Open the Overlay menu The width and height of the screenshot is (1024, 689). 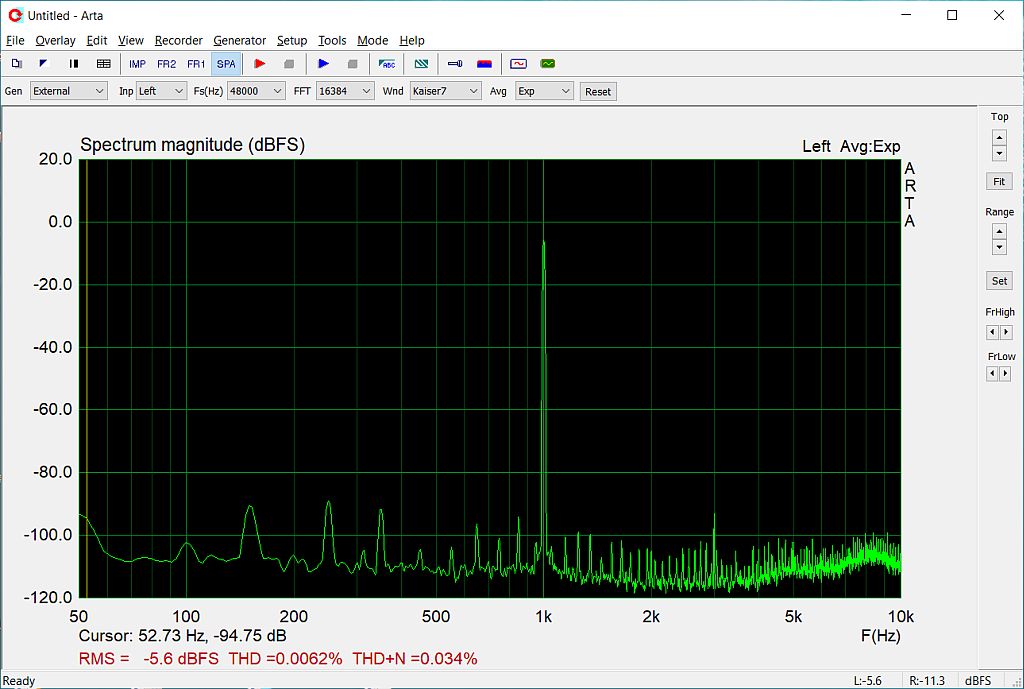[x=56, y=40]
